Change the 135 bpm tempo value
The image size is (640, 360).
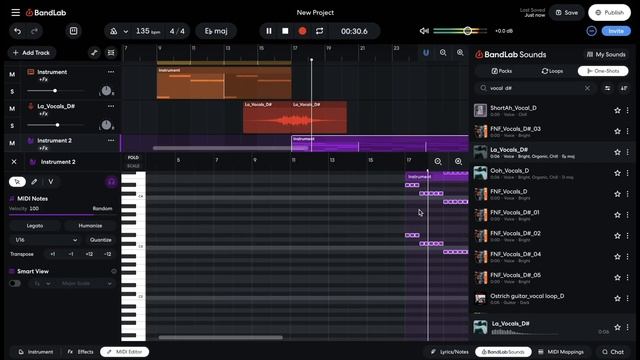pyautogui.click(x=147, y=31)
